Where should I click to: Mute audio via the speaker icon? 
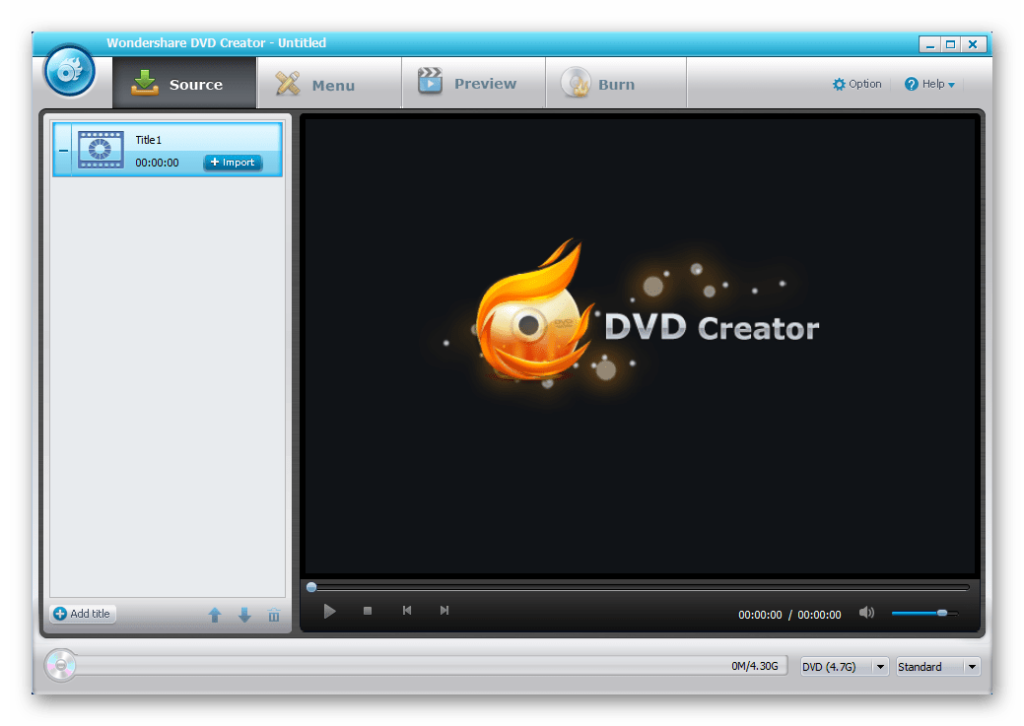click(867, 612)
